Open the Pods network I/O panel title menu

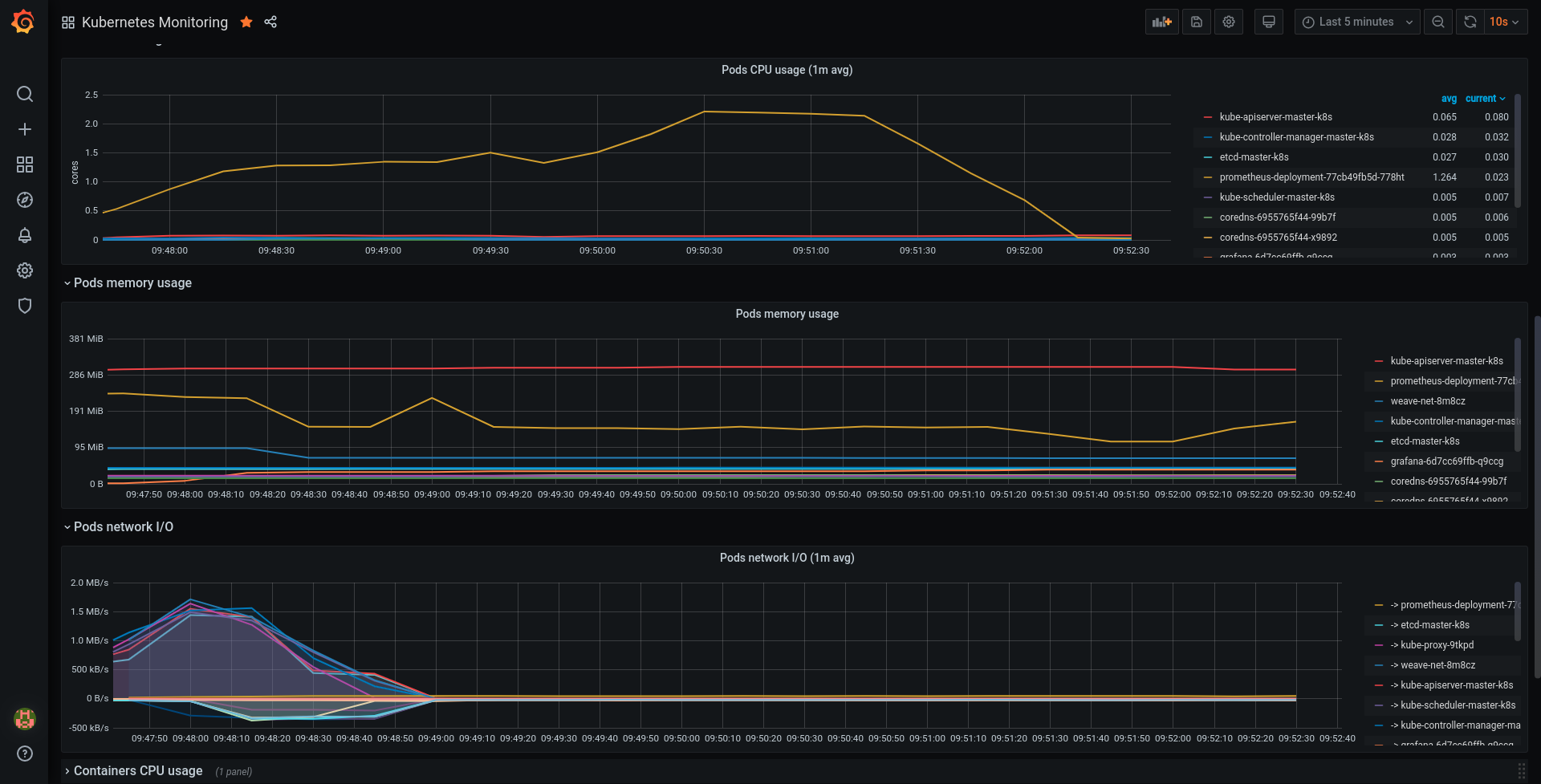pyautogui.click(x=787, y=558)
